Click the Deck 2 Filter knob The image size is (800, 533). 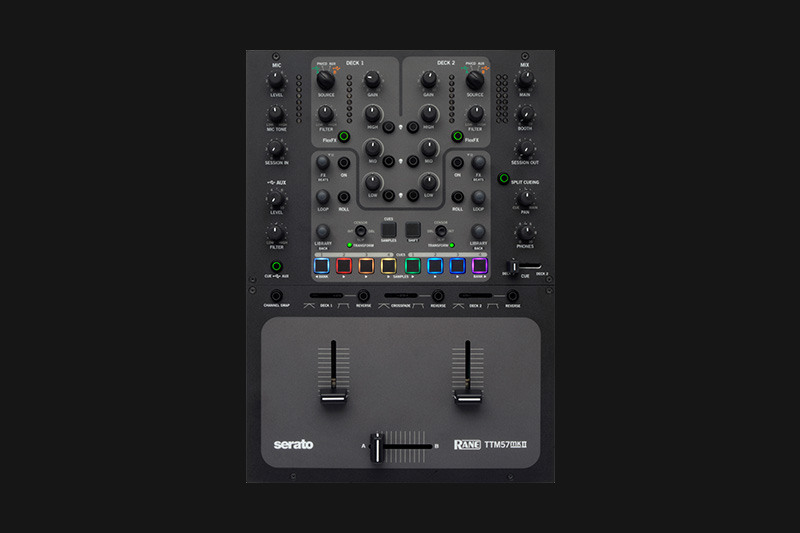pos(476,114)
